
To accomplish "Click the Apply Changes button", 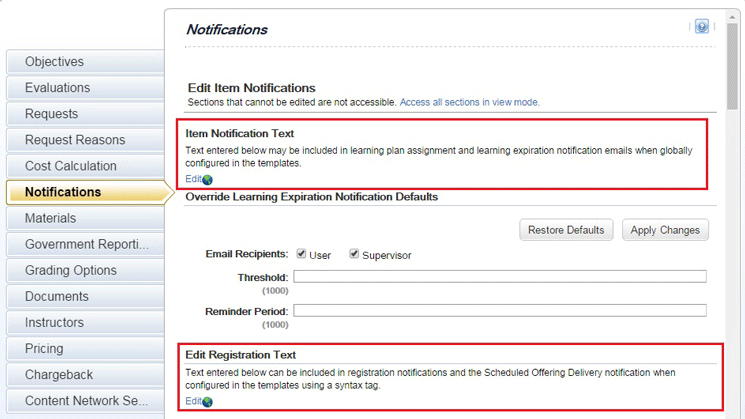I will point(665,230).
